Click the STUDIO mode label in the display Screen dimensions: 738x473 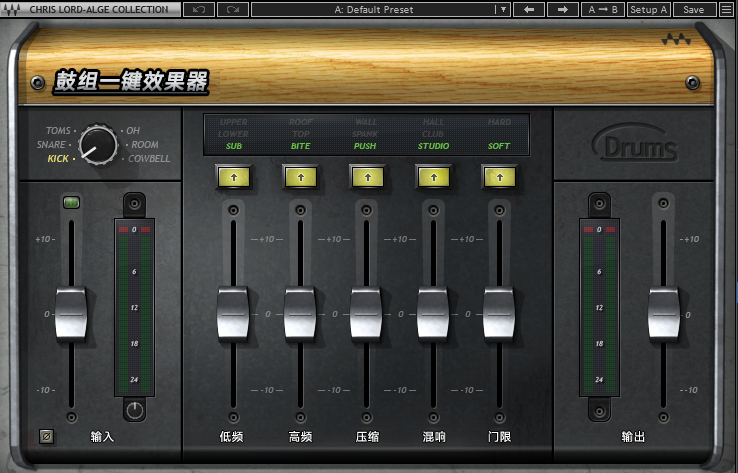433,146
